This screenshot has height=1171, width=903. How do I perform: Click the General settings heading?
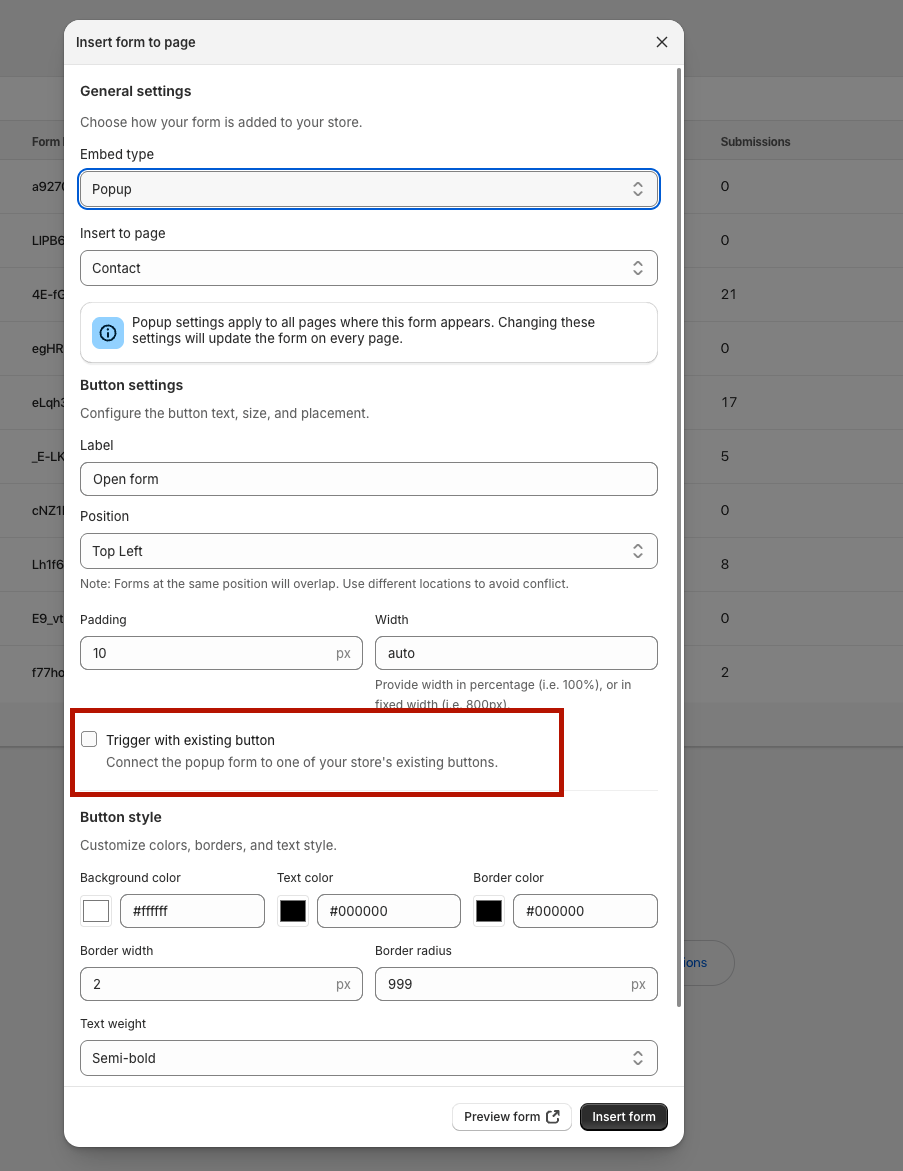point(135,91)
